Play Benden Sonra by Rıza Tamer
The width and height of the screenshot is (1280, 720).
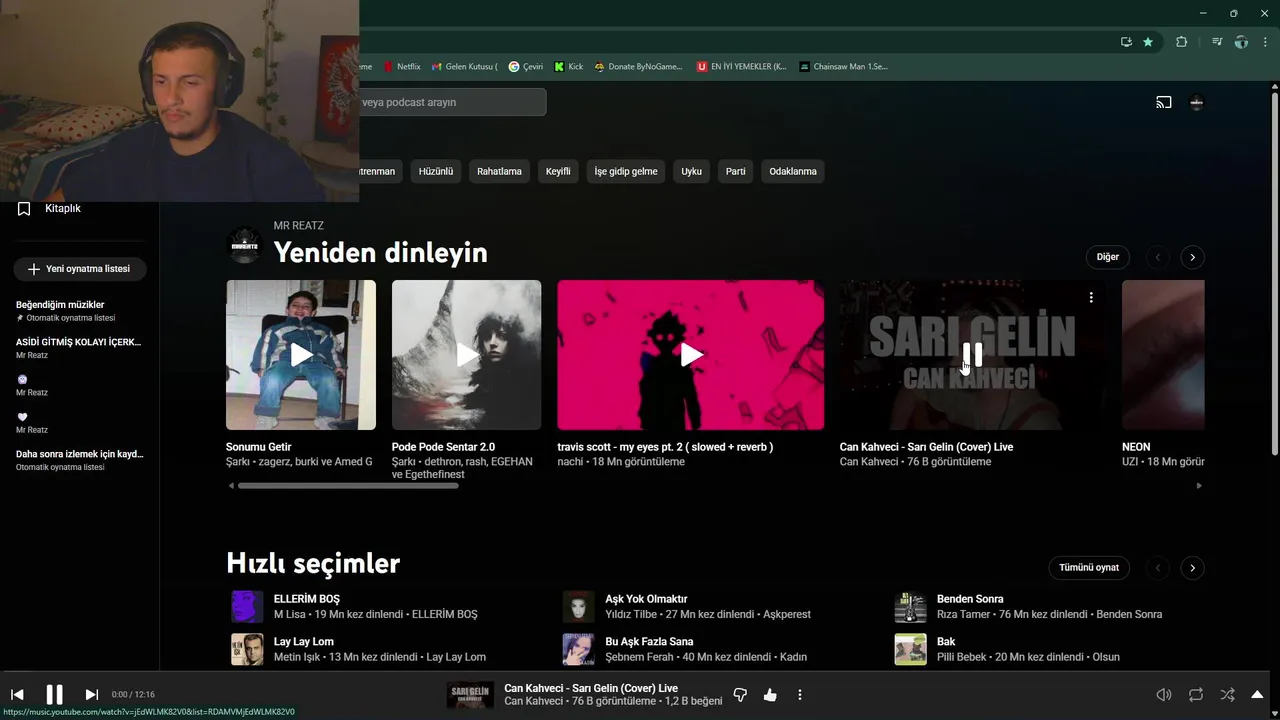pos(970,599)
